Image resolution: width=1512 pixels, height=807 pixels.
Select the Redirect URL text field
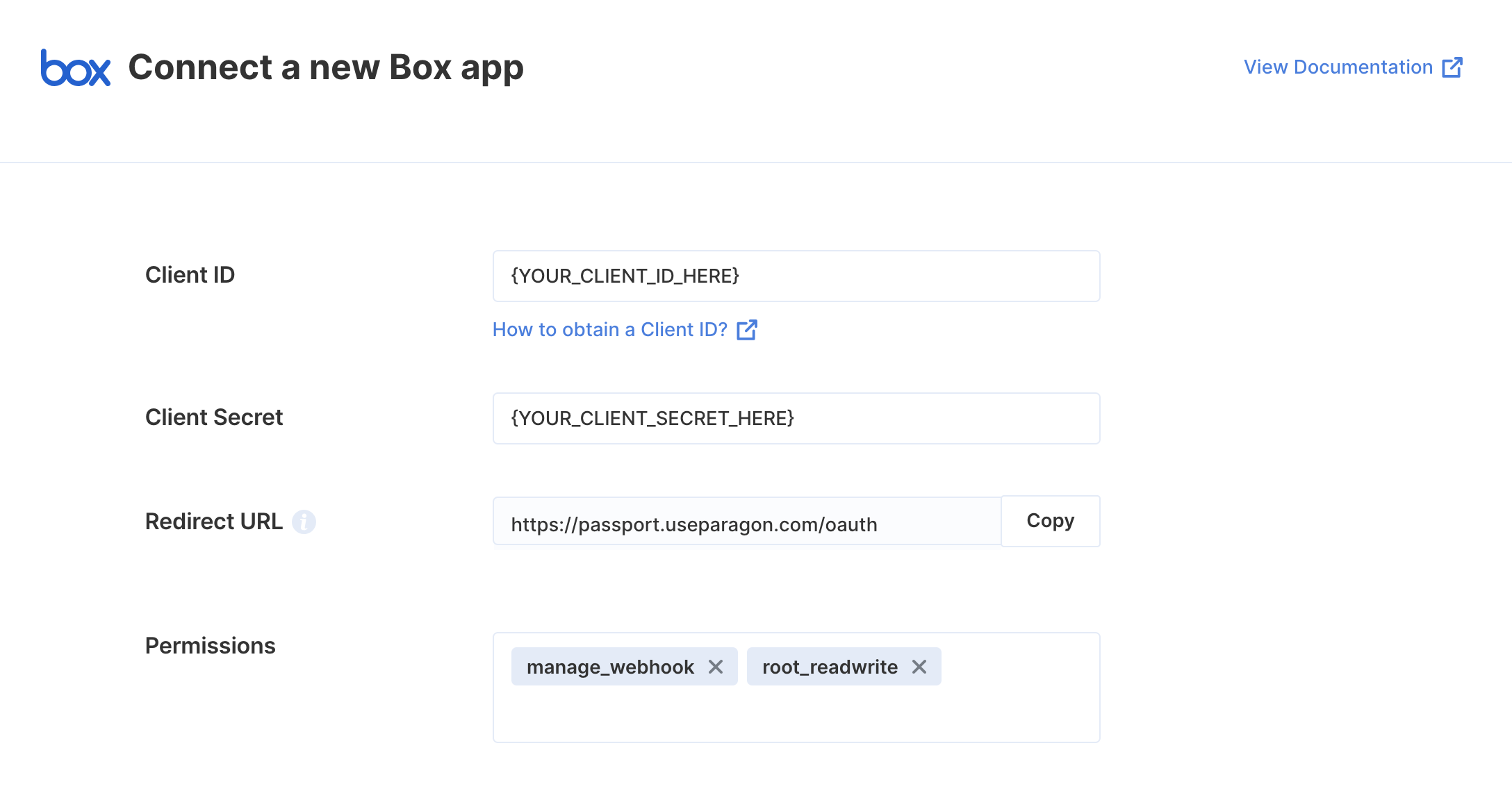pos(747,522)
